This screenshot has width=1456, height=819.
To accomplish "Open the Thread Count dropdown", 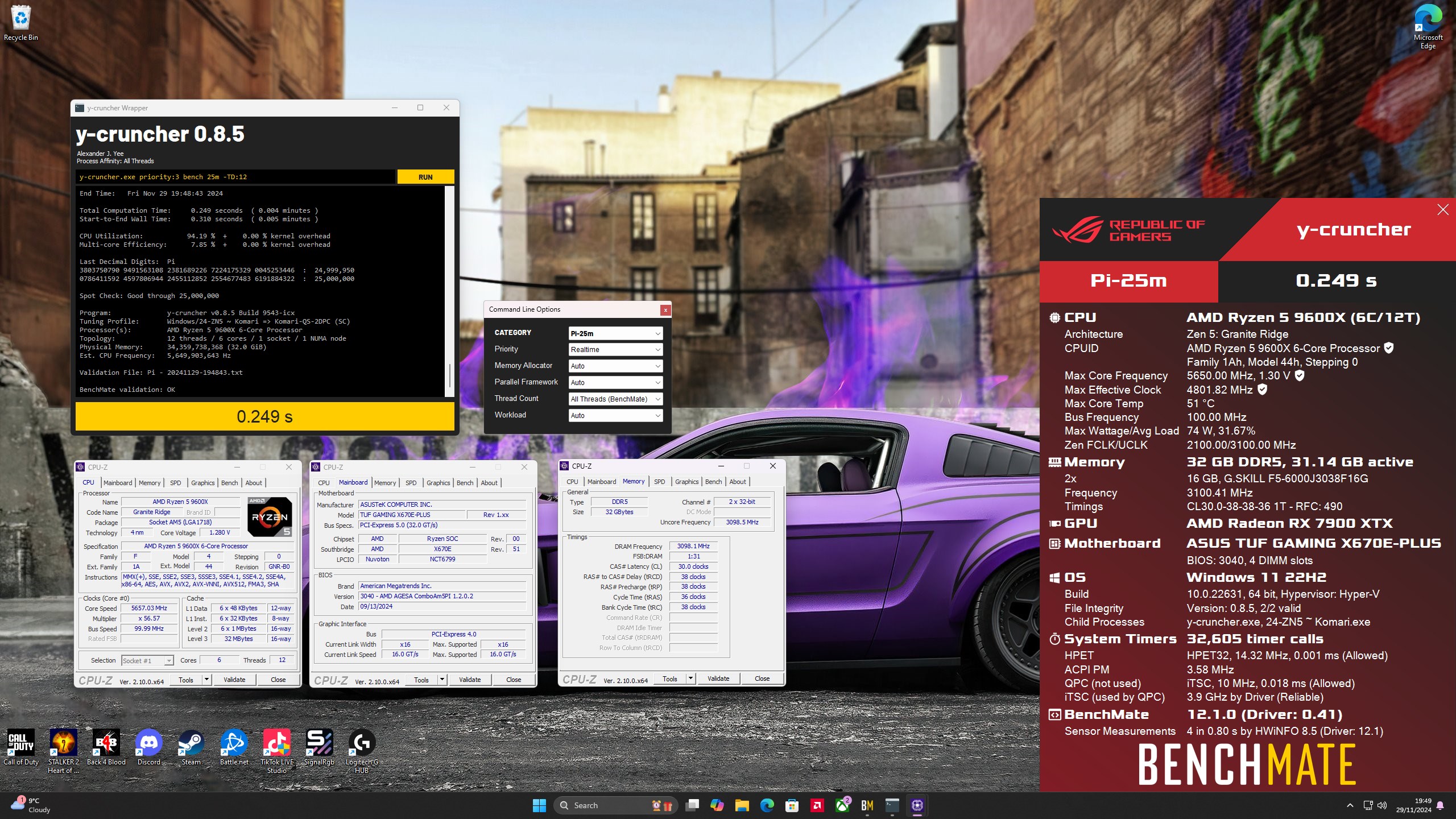I will pos(615,399).
